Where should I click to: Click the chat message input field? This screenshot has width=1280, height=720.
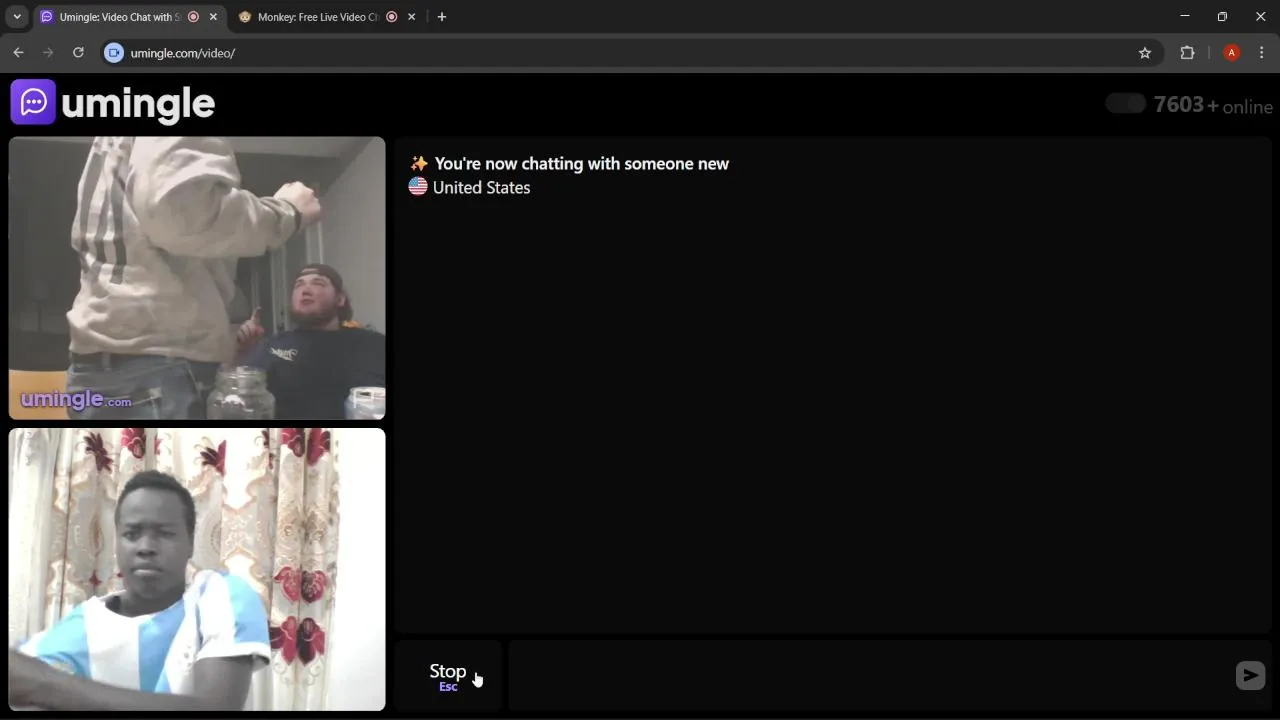[870, 676]
